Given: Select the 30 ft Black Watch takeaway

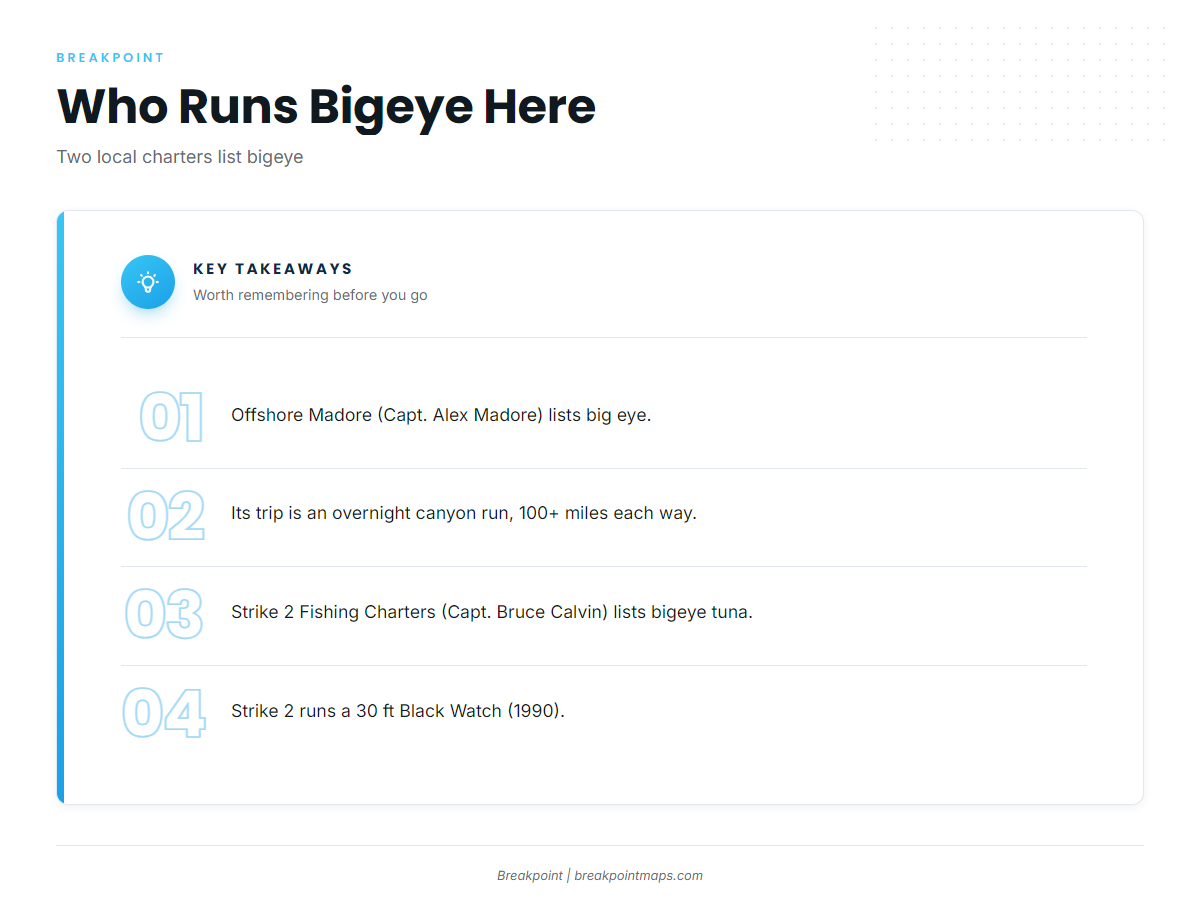Looking at the screenshot, I should tap(398, 711).
